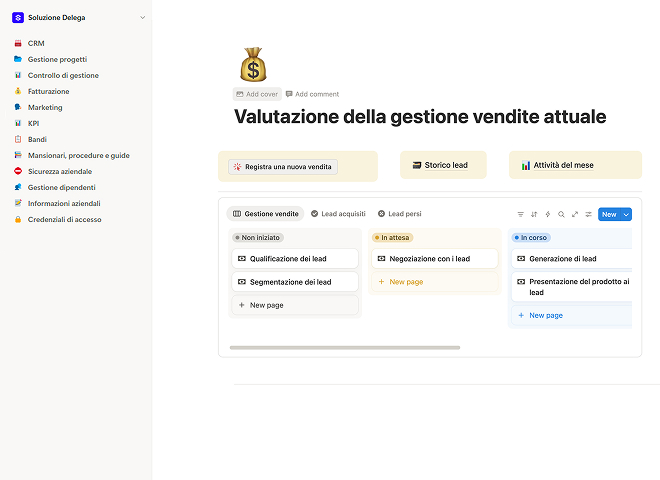Click the page title Valutazione della gestione vendite attuale
The width and height of the screenshot is (660, 480).
pos(420,117)
